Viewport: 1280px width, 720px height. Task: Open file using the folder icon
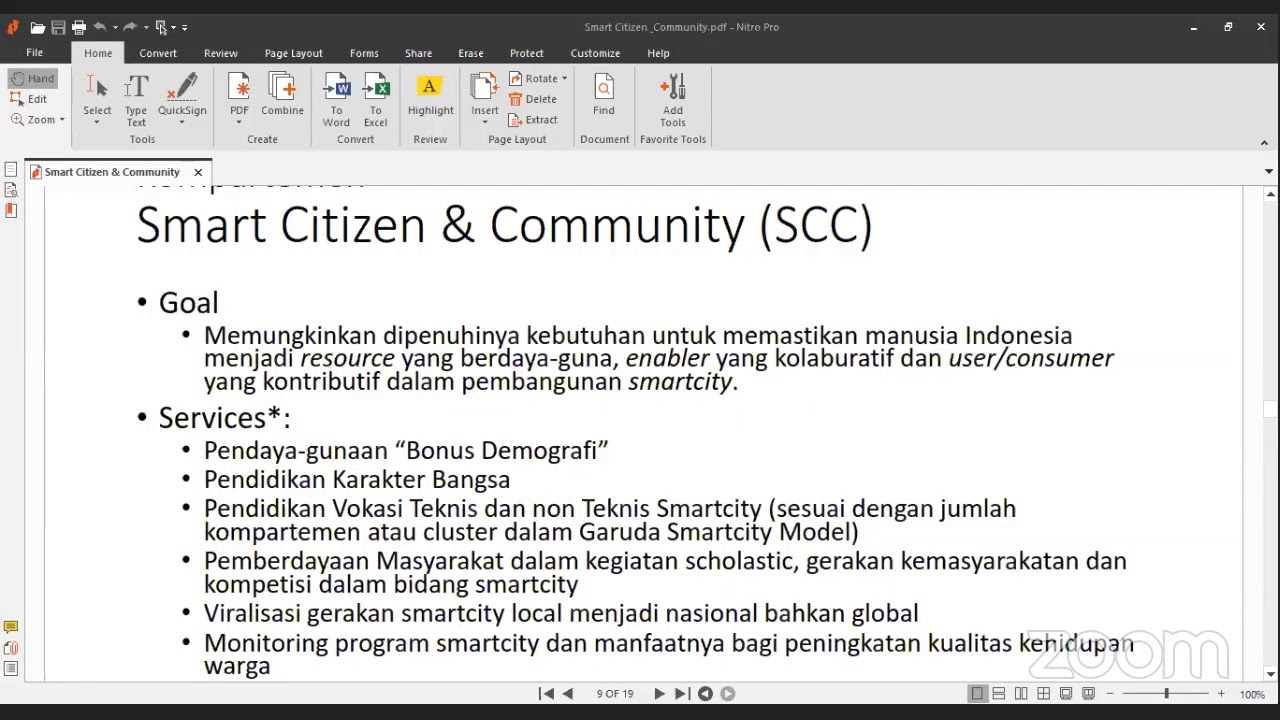click(38, 27)
